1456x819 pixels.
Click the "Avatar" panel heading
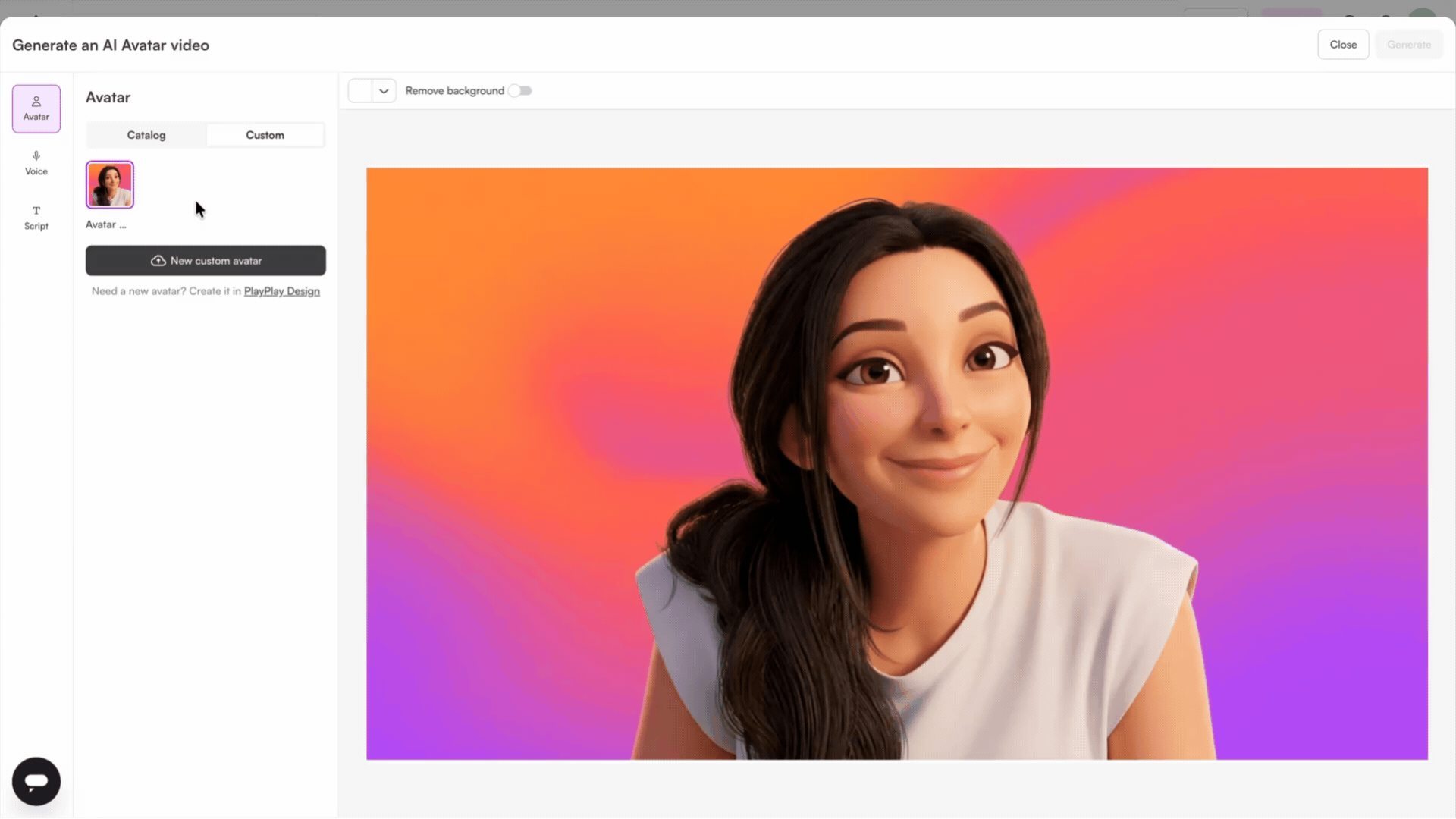108,97
